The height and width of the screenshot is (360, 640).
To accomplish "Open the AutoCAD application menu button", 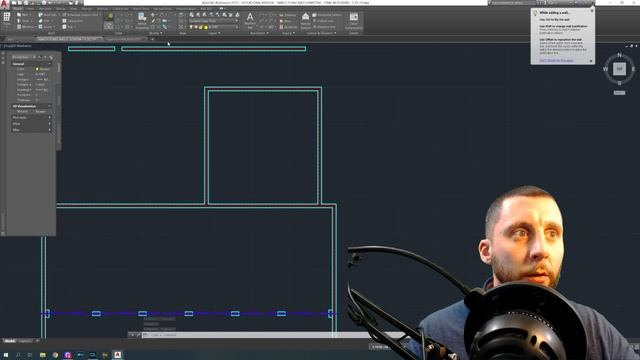I will tap(4, 4).
